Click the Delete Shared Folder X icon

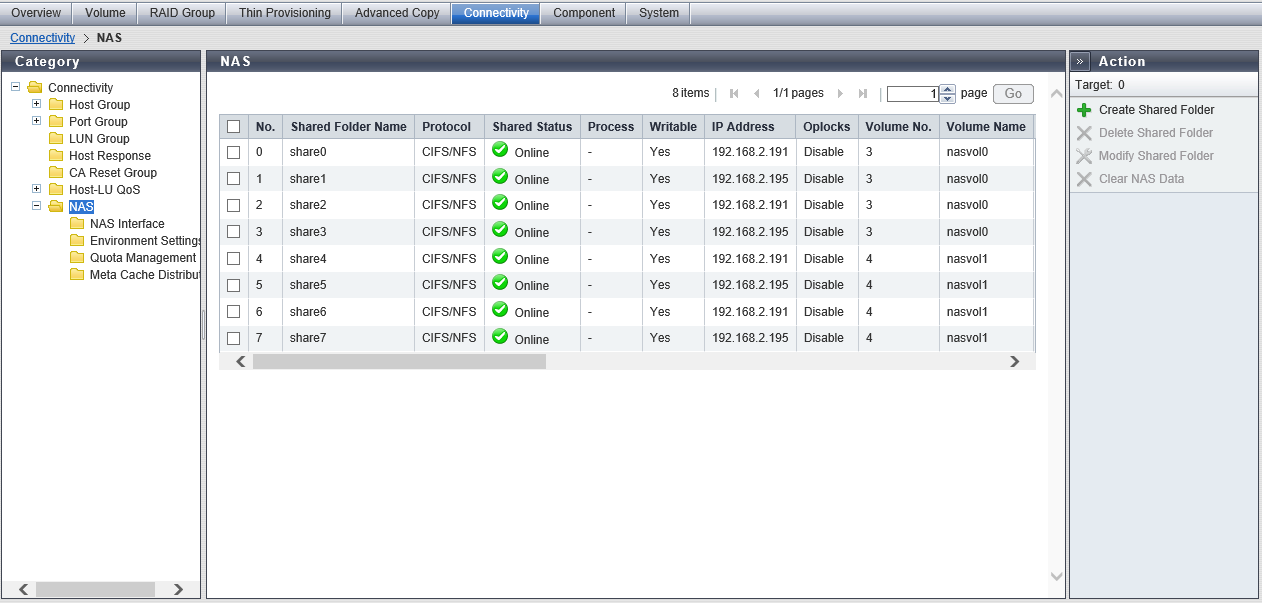coord(1084,133)
